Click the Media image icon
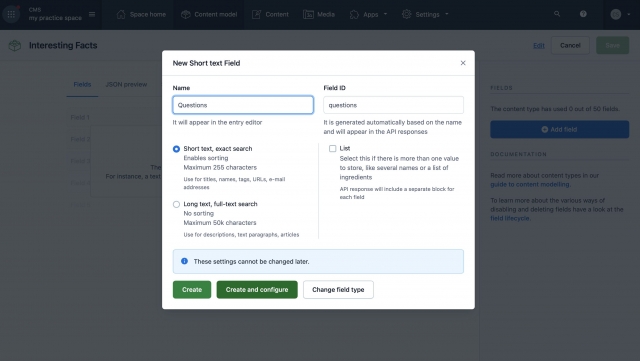Image resolution: width=640 pixels, height=361 pixels. point(308,14)
